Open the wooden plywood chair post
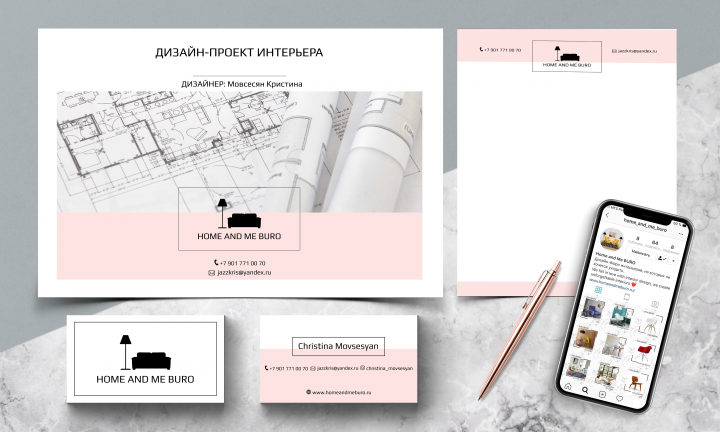 coord(636,383)
